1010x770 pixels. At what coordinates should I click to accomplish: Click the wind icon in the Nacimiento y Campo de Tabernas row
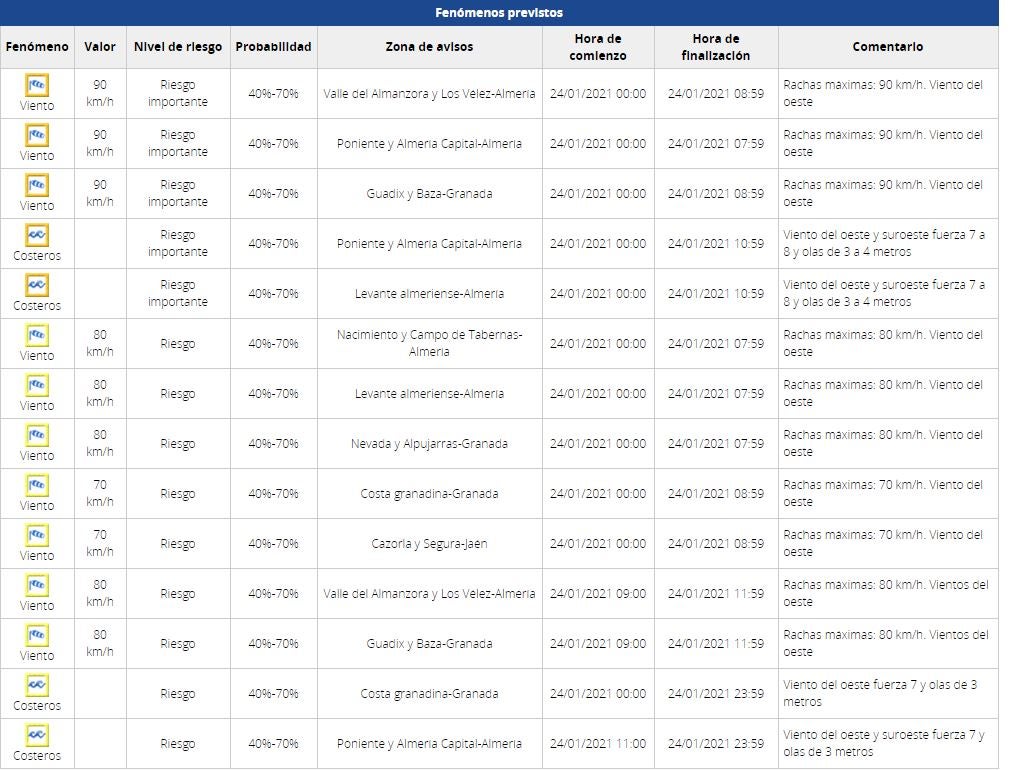(37, 336)
